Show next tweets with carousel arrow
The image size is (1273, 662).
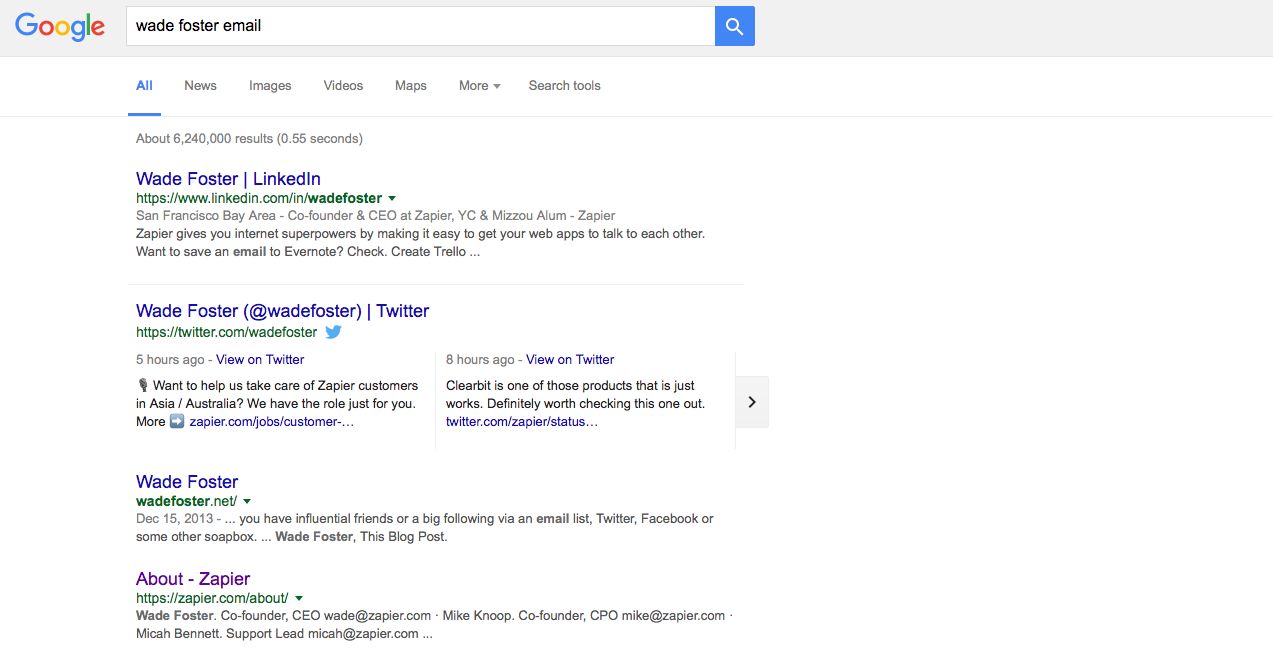(752, 402)
